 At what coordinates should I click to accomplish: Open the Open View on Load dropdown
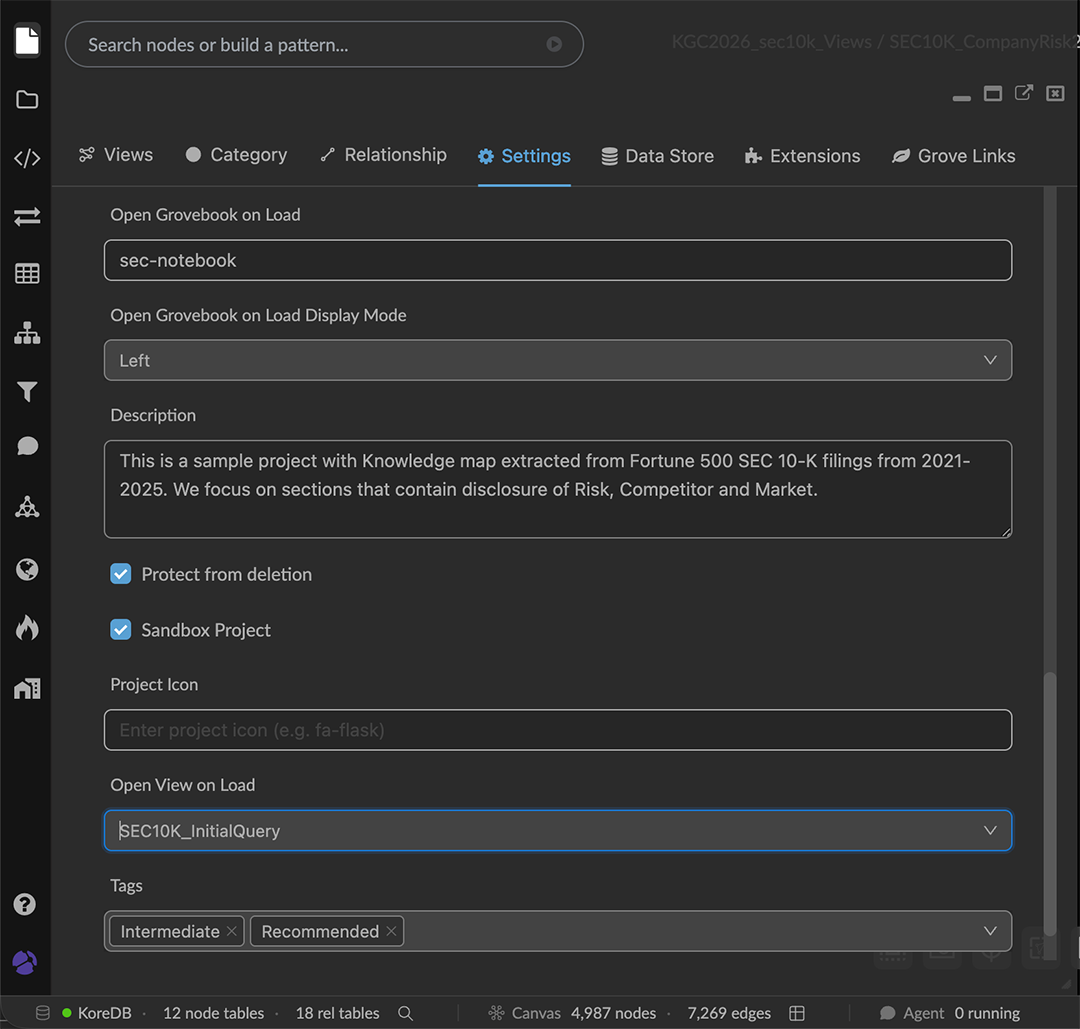tap(558, 831)
